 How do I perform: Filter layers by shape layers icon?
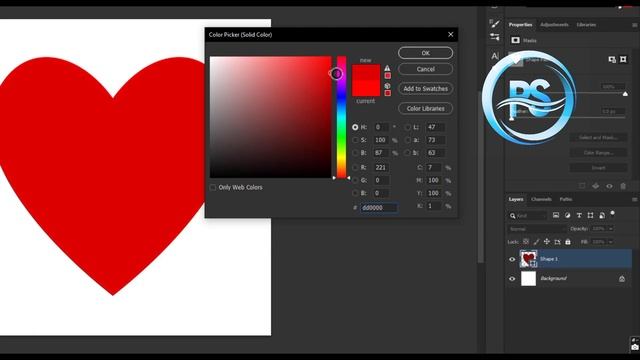pyautogui.click(x=590, y=215)
